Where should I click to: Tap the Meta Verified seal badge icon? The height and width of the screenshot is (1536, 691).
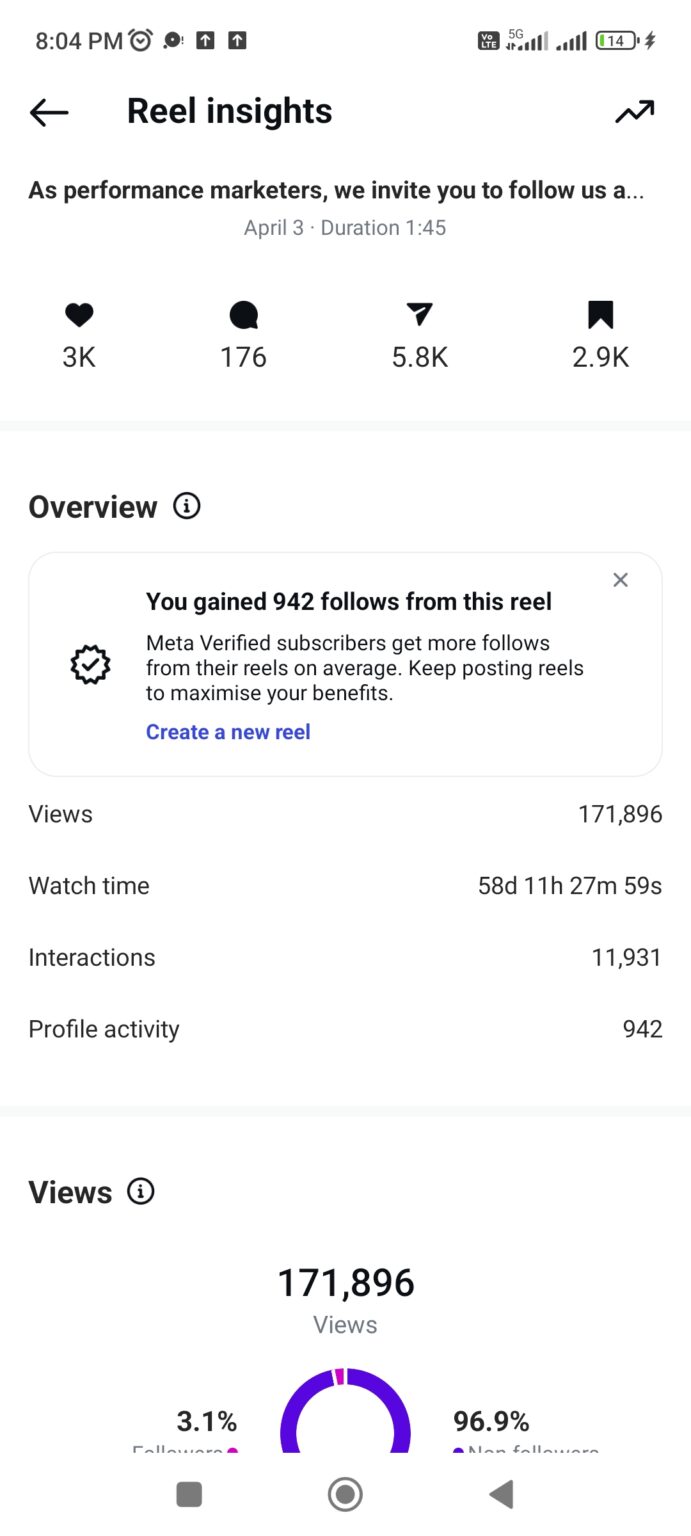90,664
